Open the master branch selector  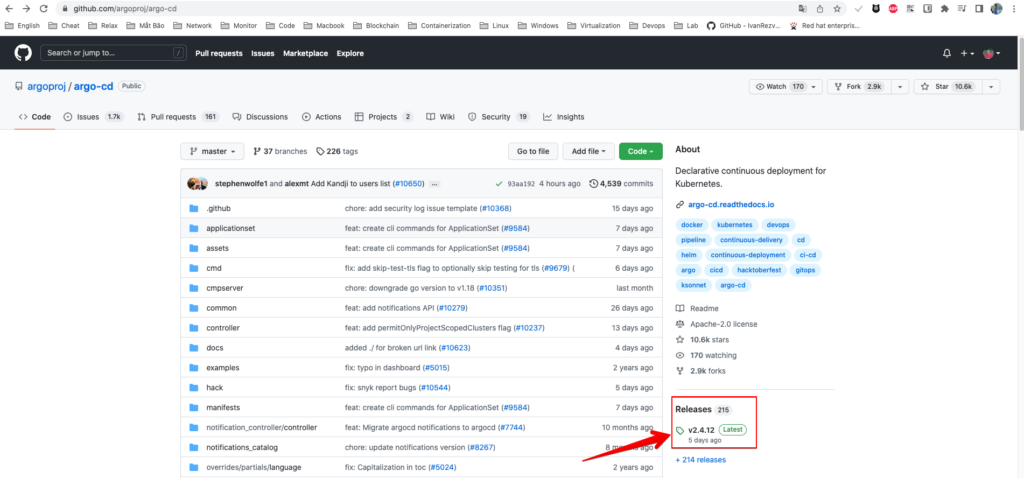point(212,151)
